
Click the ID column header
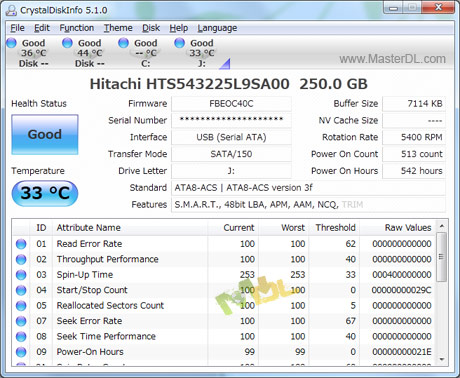point(41,228)
